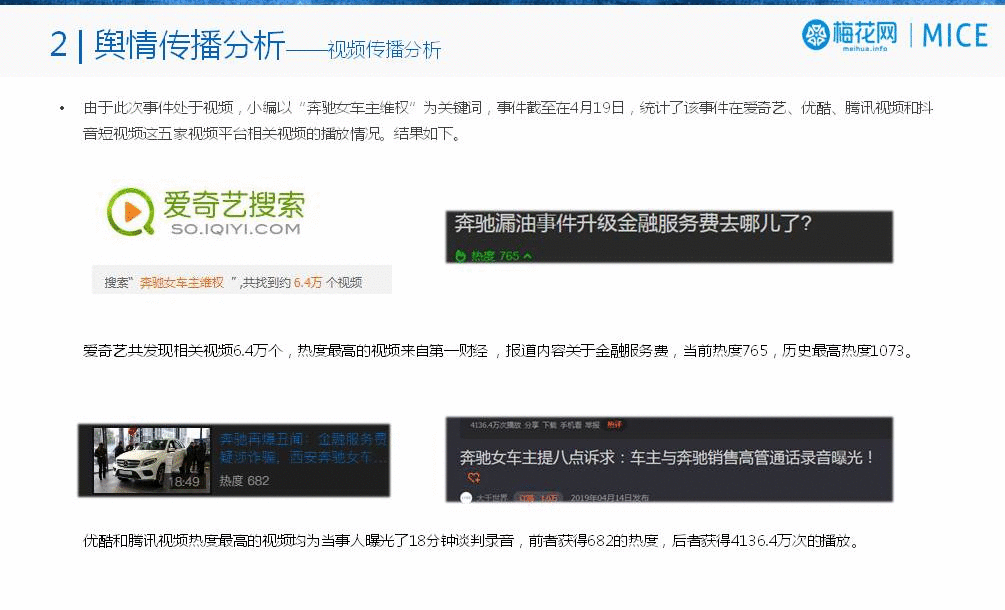Screen dimensions: 1005x610
Task: Click the broken-heart icon under the Tencent video title
Action: tap(474, 478)
